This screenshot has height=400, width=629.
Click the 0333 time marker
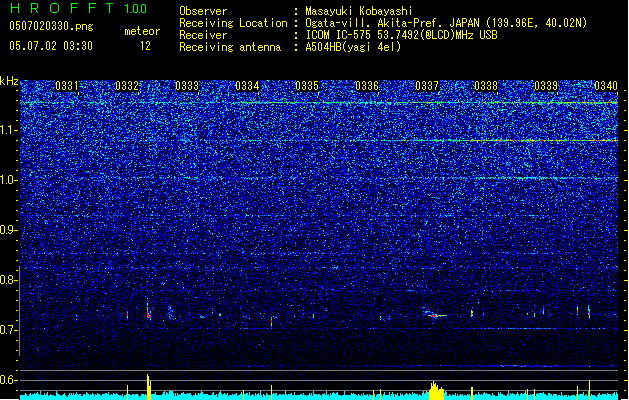pos(187,86)
